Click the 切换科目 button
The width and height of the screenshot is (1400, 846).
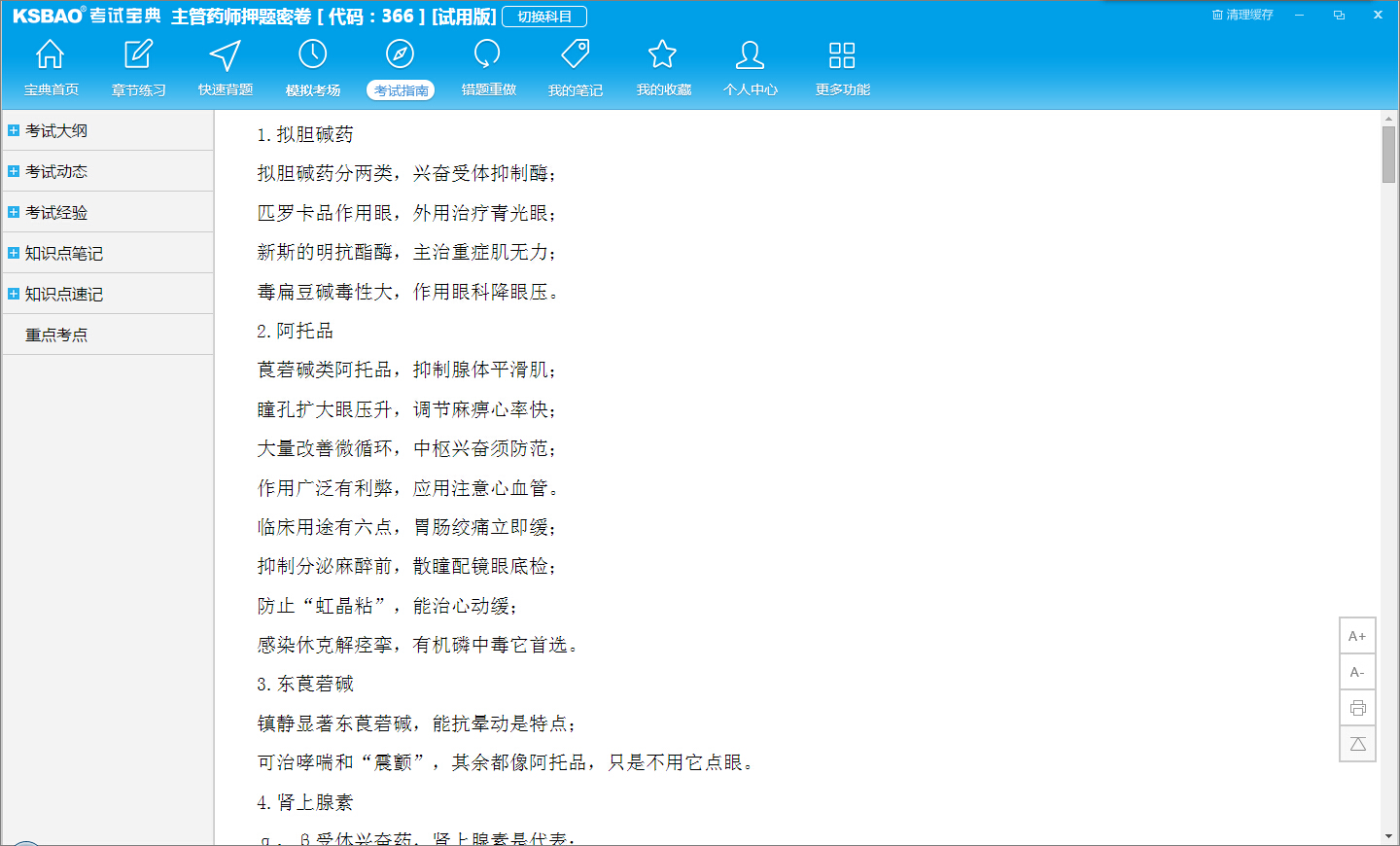tap(544, 17)
